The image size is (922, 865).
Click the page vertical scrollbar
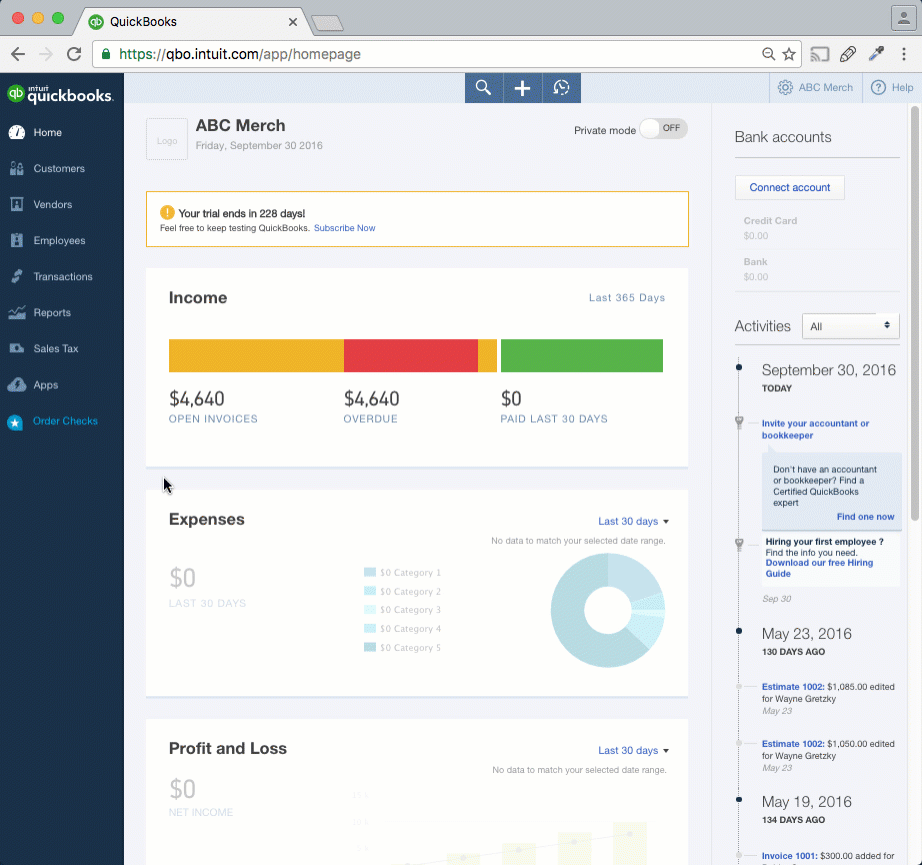[915, 313]
